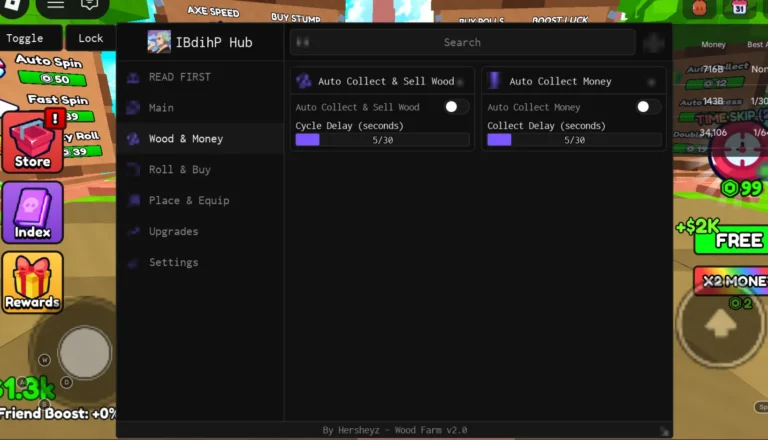Click the calendar 31 icon

[739, 7]
